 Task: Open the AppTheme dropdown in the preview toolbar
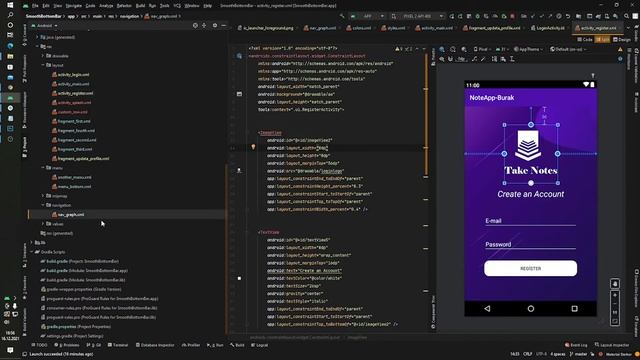pos(529,49)
